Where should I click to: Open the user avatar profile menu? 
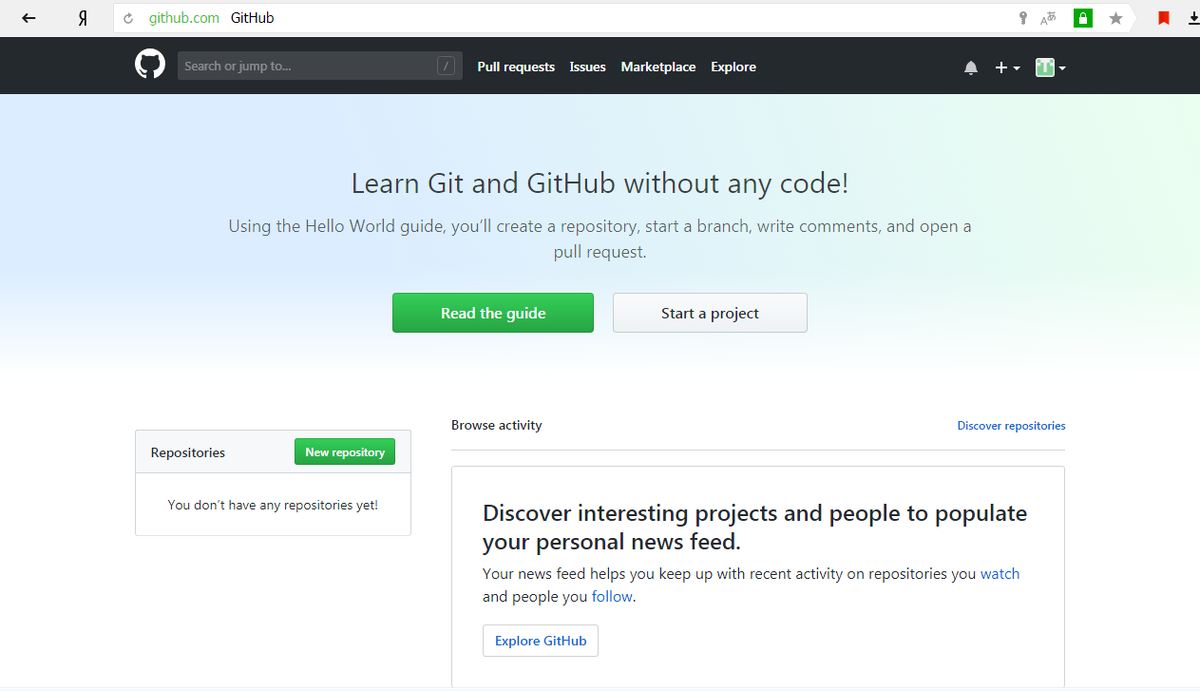[x=1050, y=67]
